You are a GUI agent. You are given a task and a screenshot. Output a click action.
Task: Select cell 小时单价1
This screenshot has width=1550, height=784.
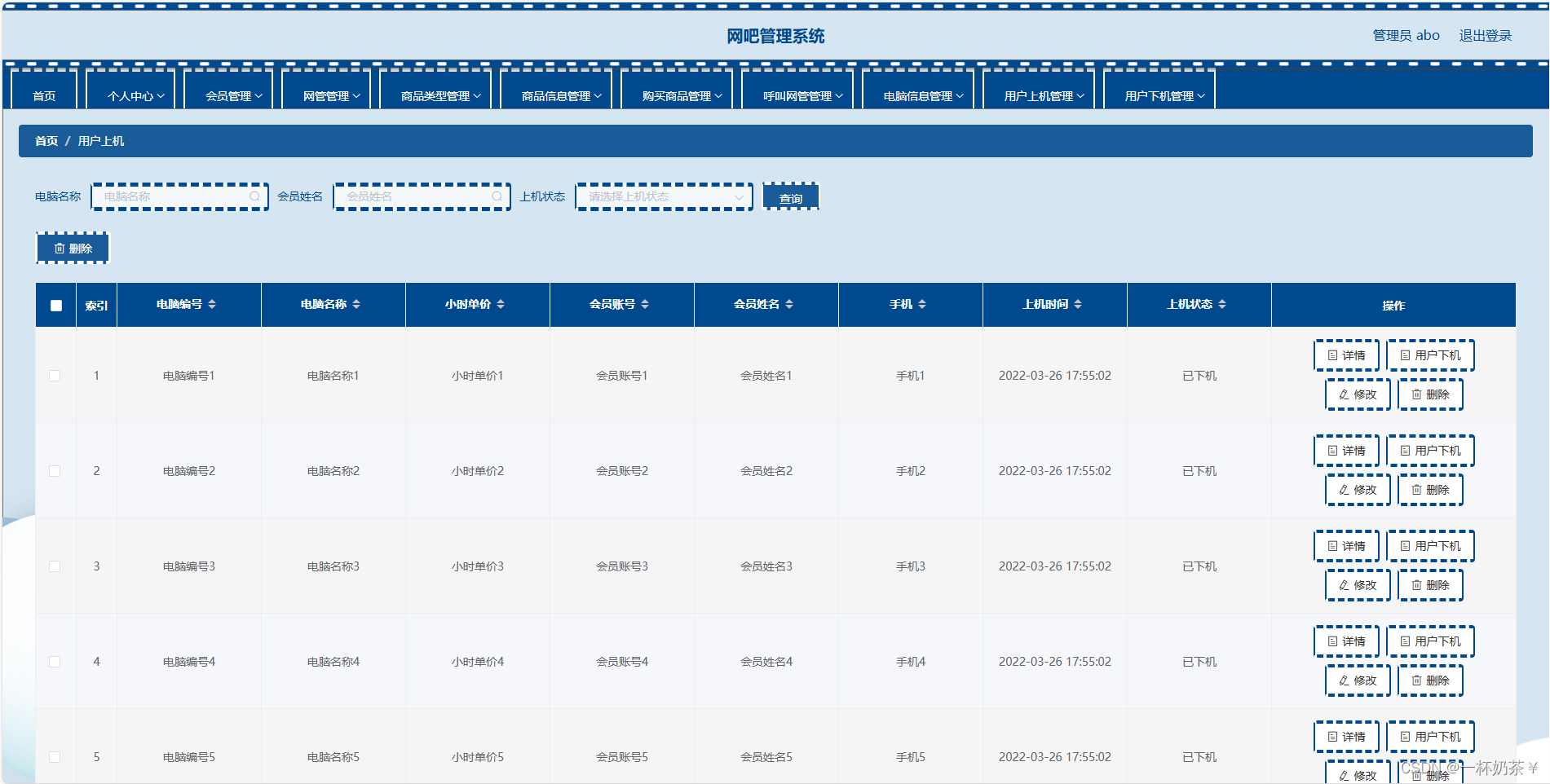478,376
